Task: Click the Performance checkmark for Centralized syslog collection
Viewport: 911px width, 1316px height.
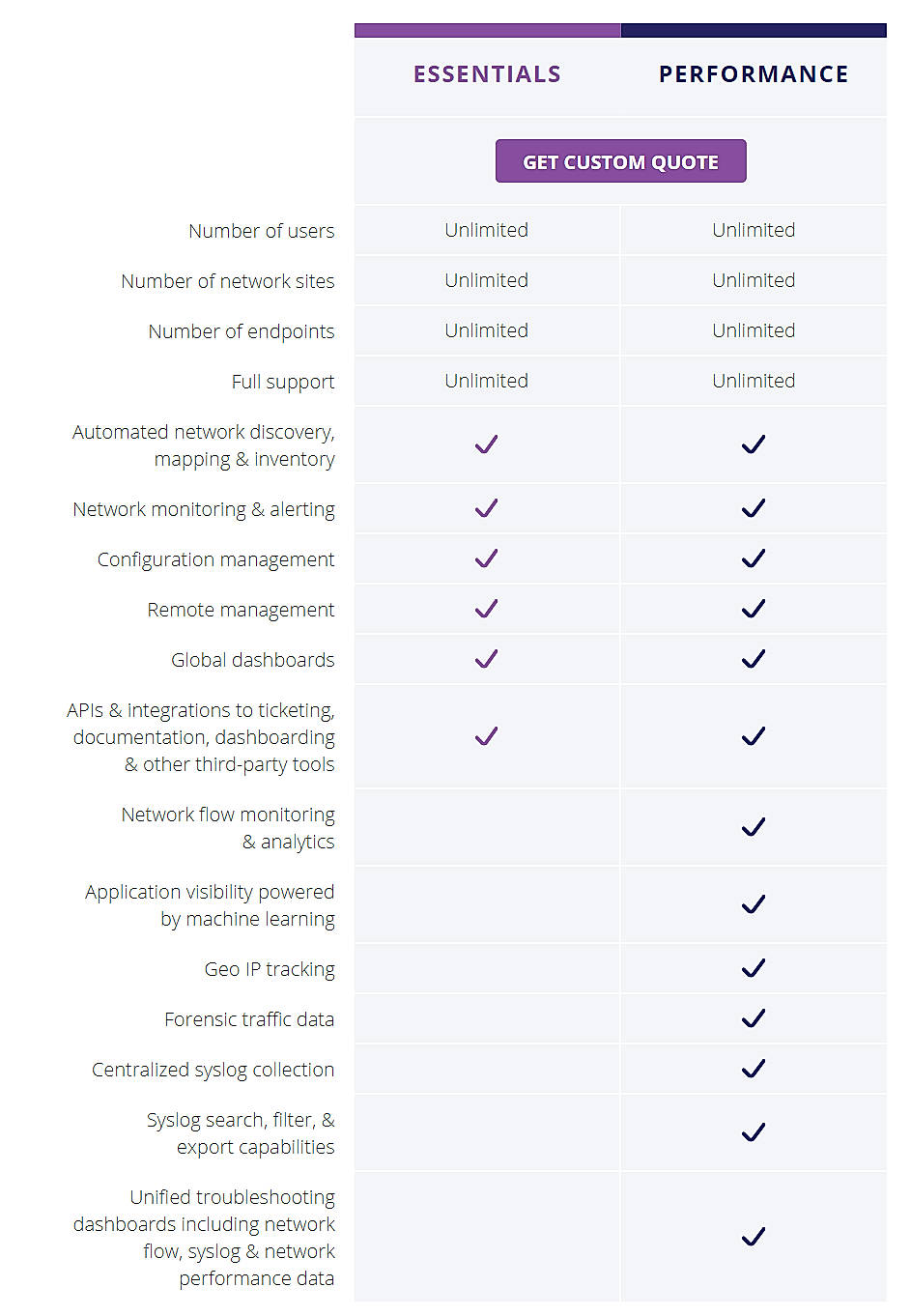Action: [x=754, y=1069]
